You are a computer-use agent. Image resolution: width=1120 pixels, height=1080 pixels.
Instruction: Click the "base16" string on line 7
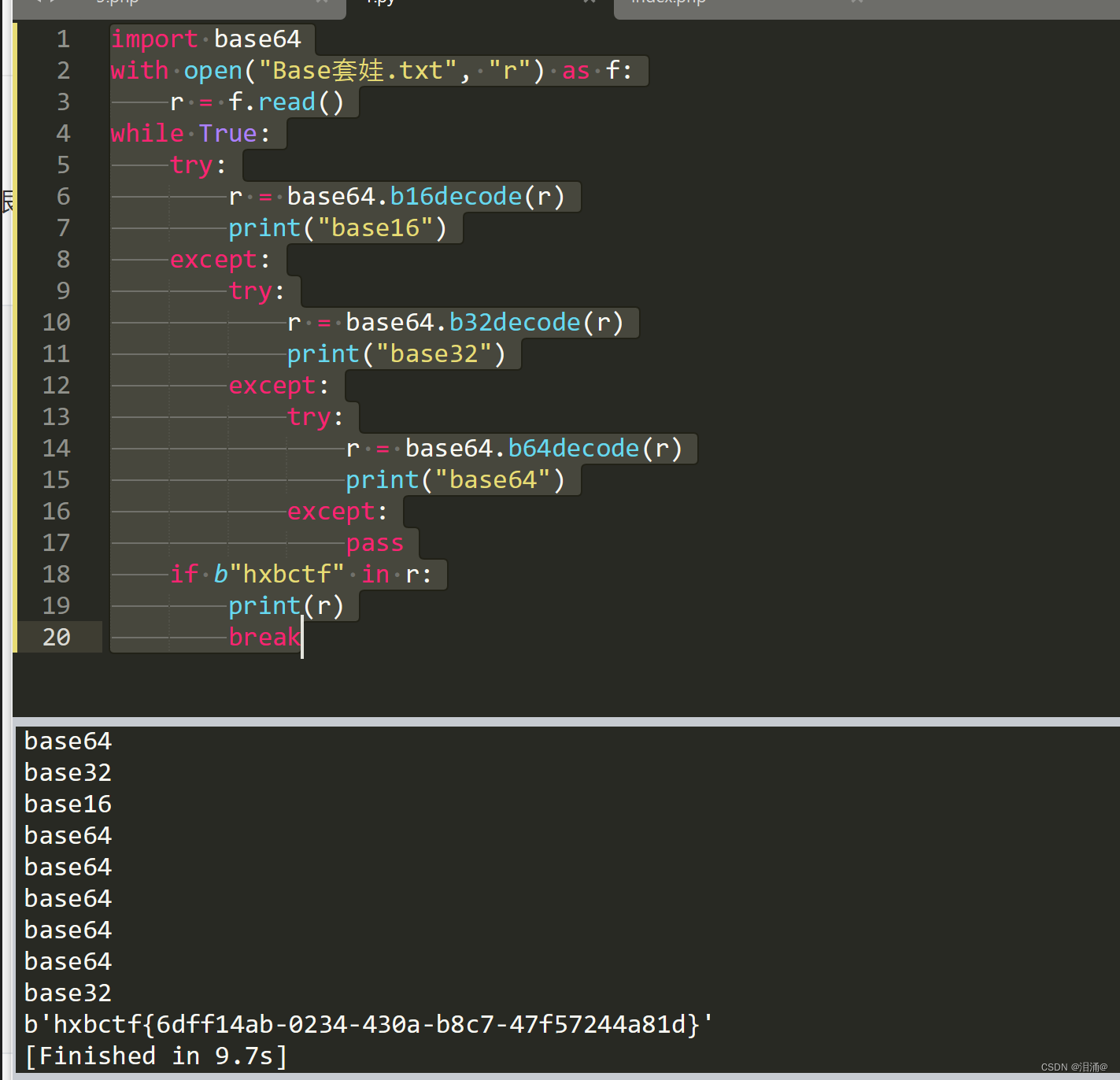pyautogui.click(x=375, y=228)
